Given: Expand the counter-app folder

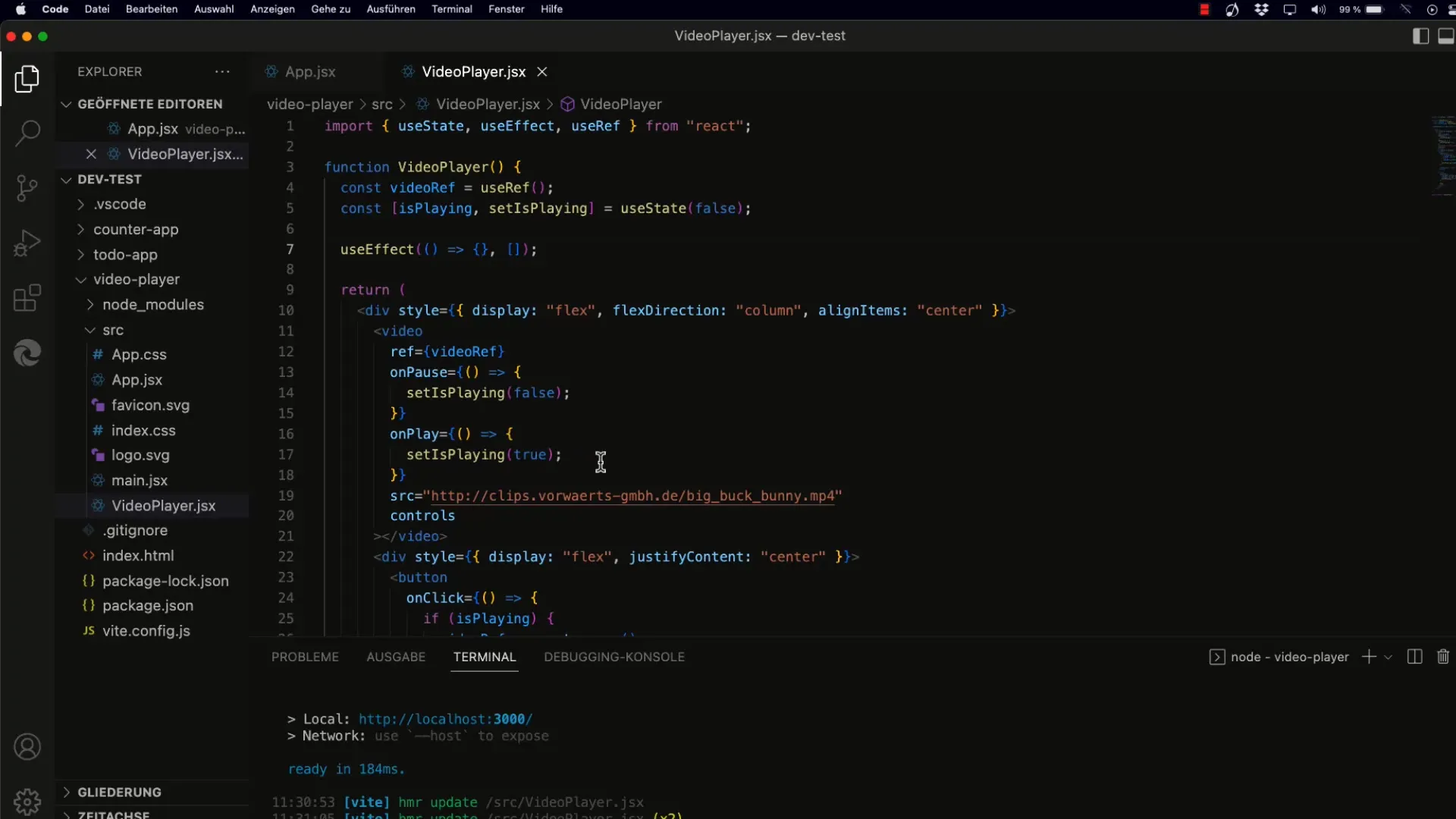Looking at the screenshot, I should pos(136,229).
